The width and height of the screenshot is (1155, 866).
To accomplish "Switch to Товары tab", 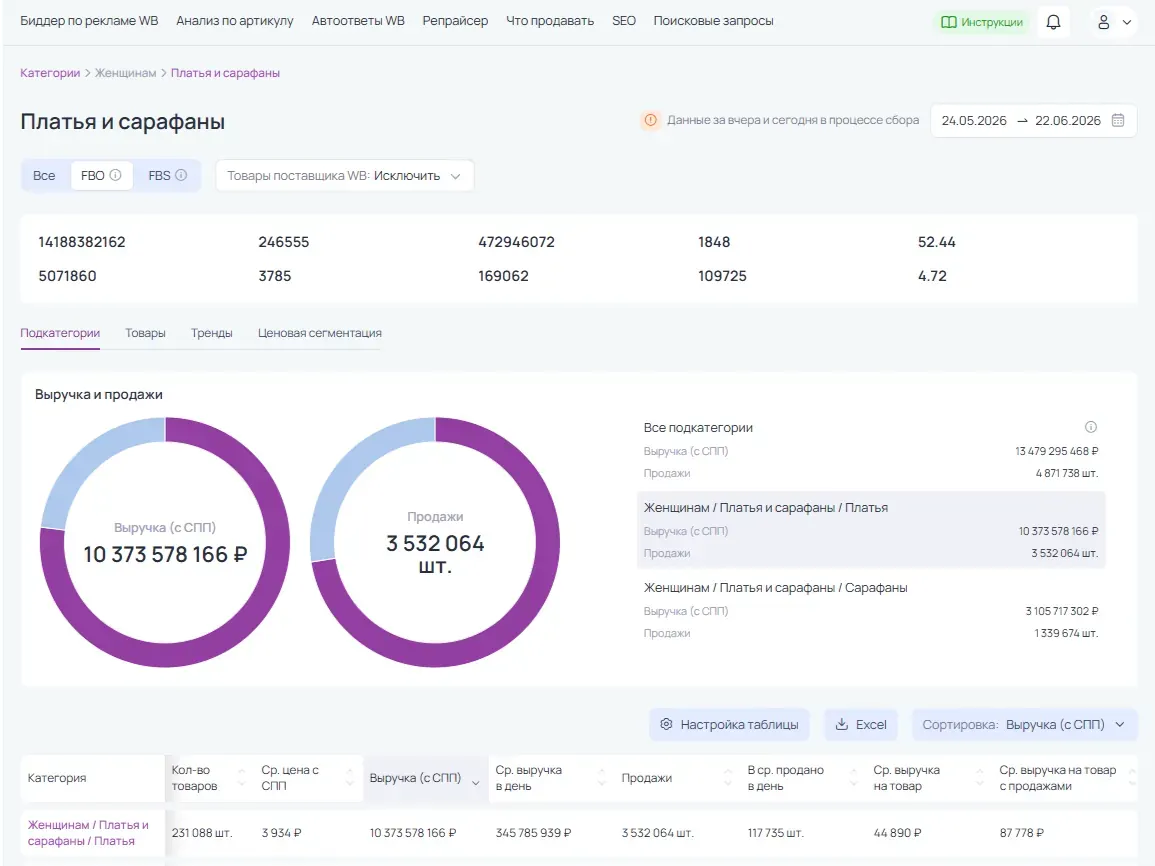I will coord(145,333).
